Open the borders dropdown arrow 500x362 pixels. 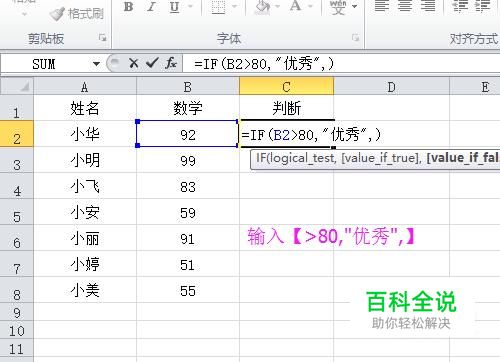click(234, 7)
